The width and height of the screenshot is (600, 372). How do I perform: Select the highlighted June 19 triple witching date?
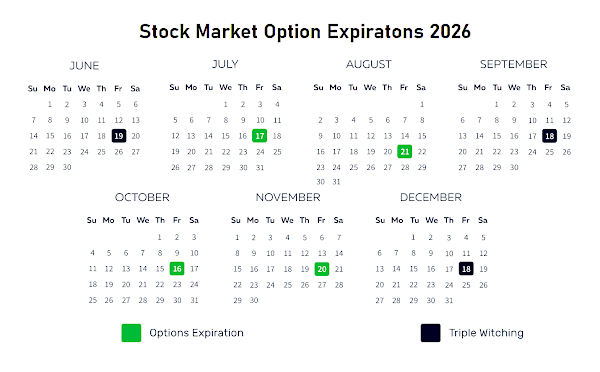119,136
